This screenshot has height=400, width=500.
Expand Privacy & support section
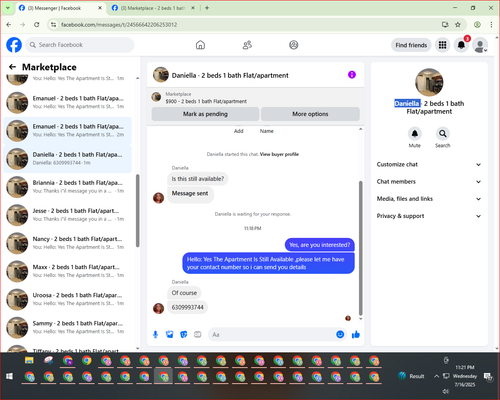click(x=429, y=216)
